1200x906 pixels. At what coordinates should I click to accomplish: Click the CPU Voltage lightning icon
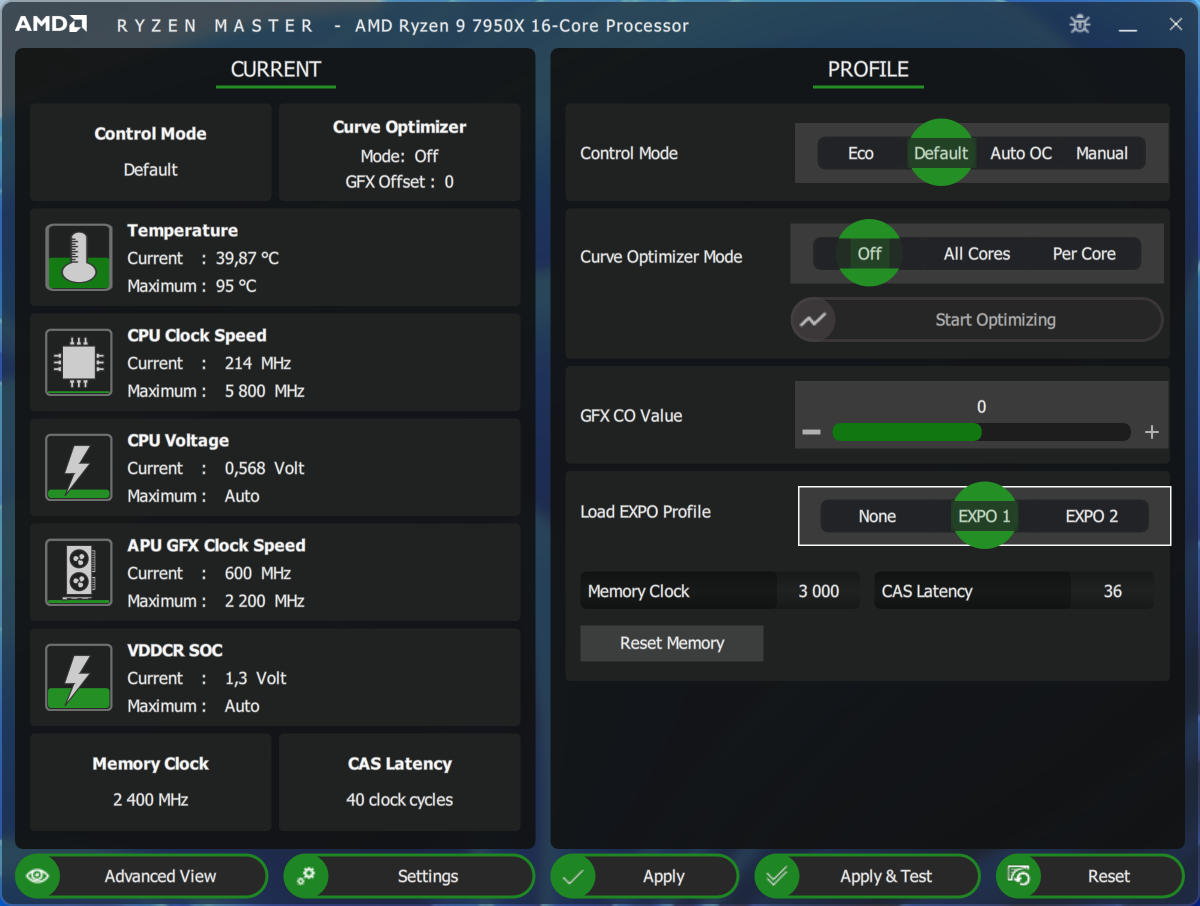(79, 467)
